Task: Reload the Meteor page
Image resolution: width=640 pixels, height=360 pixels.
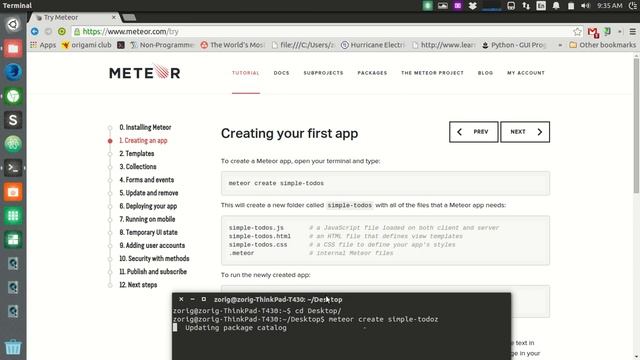Action: [x=62, y=31]
